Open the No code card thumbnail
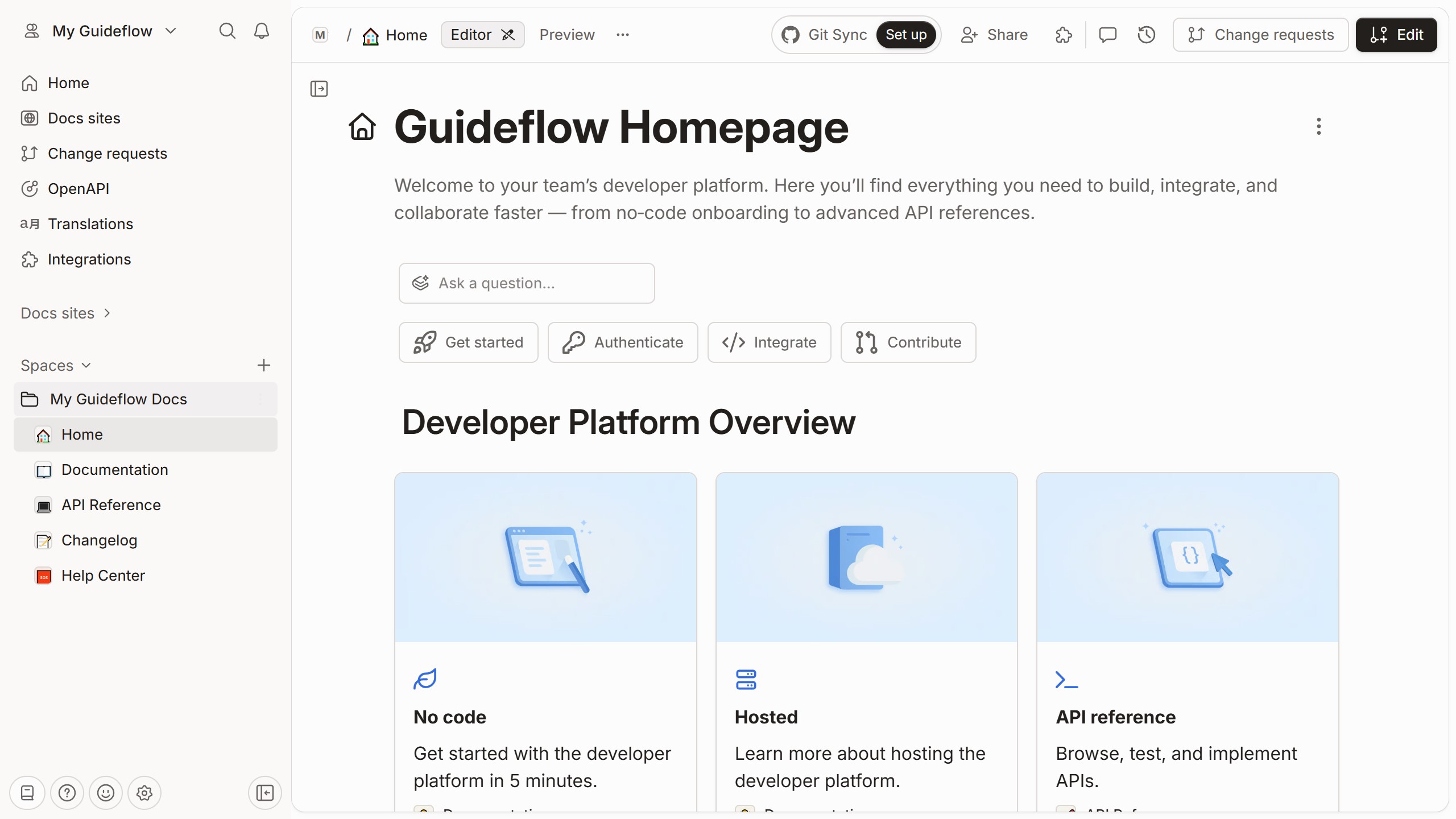Screen dimensions: 1456x819 [545, 557]
